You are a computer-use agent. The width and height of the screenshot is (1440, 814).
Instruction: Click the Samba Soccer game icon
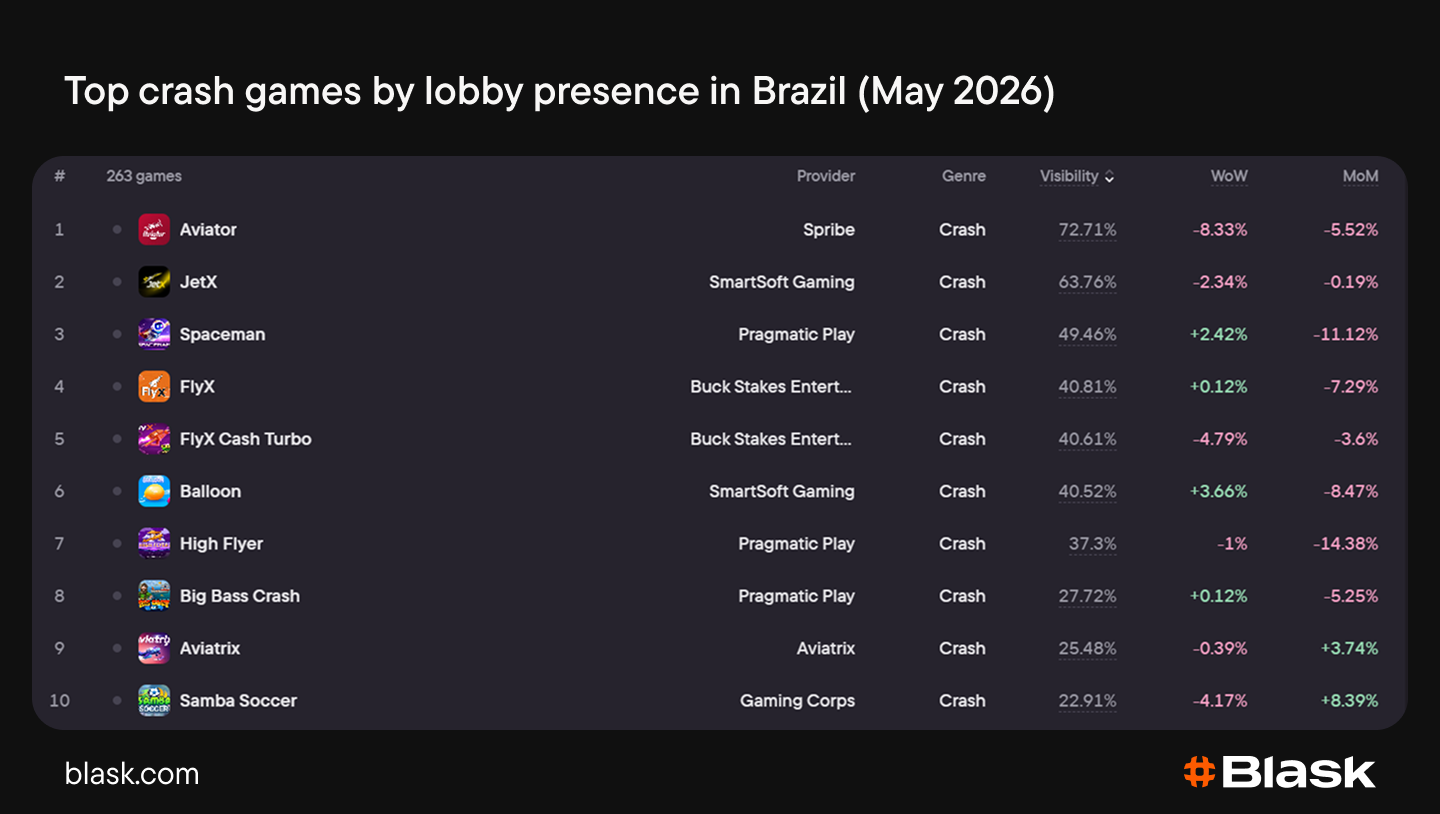pyautogui.click(x=154, y=701)
